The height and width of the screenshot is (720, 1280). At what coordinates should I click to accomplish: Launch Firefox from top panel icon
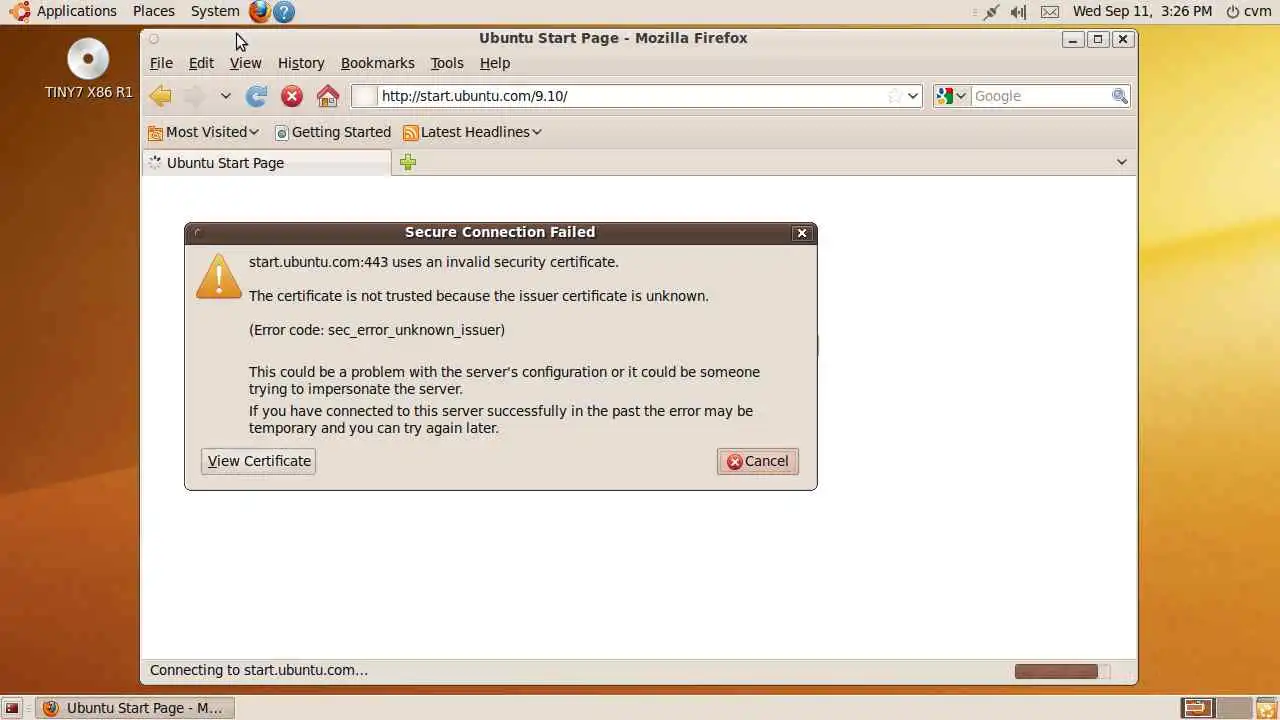[x=260, y=12]
